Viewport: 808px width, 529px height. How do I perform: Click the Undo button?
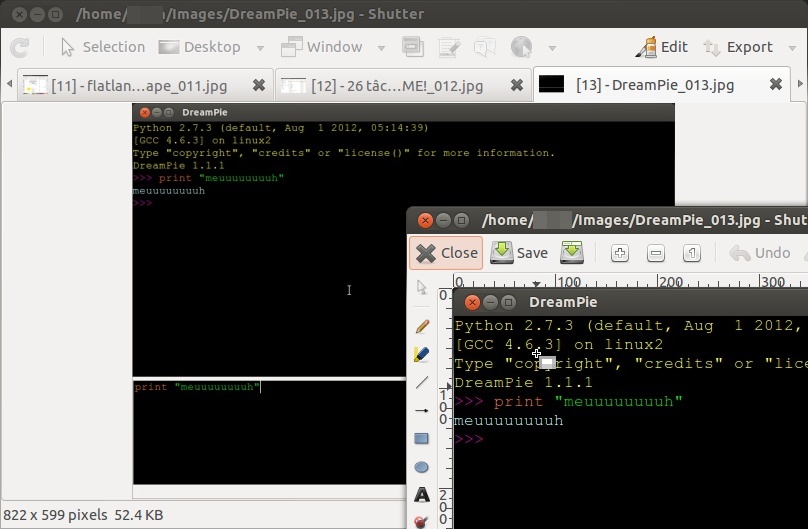point(760,253)
